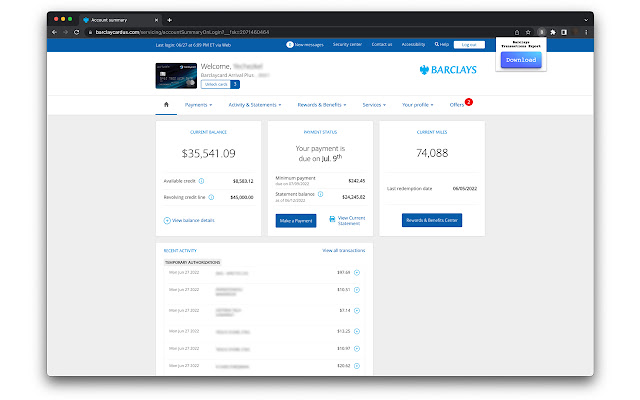Open the Offers tab

point(457,105)
